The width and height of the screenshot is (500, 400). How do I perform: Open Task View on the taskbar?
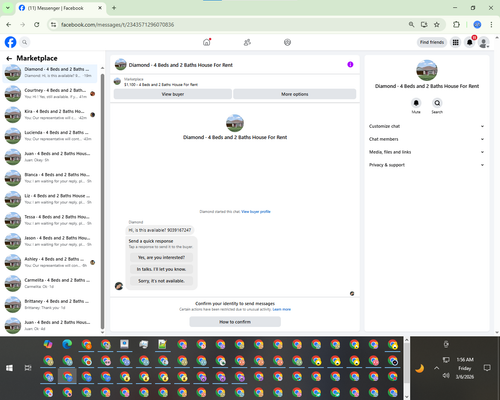tap(28, 368)
